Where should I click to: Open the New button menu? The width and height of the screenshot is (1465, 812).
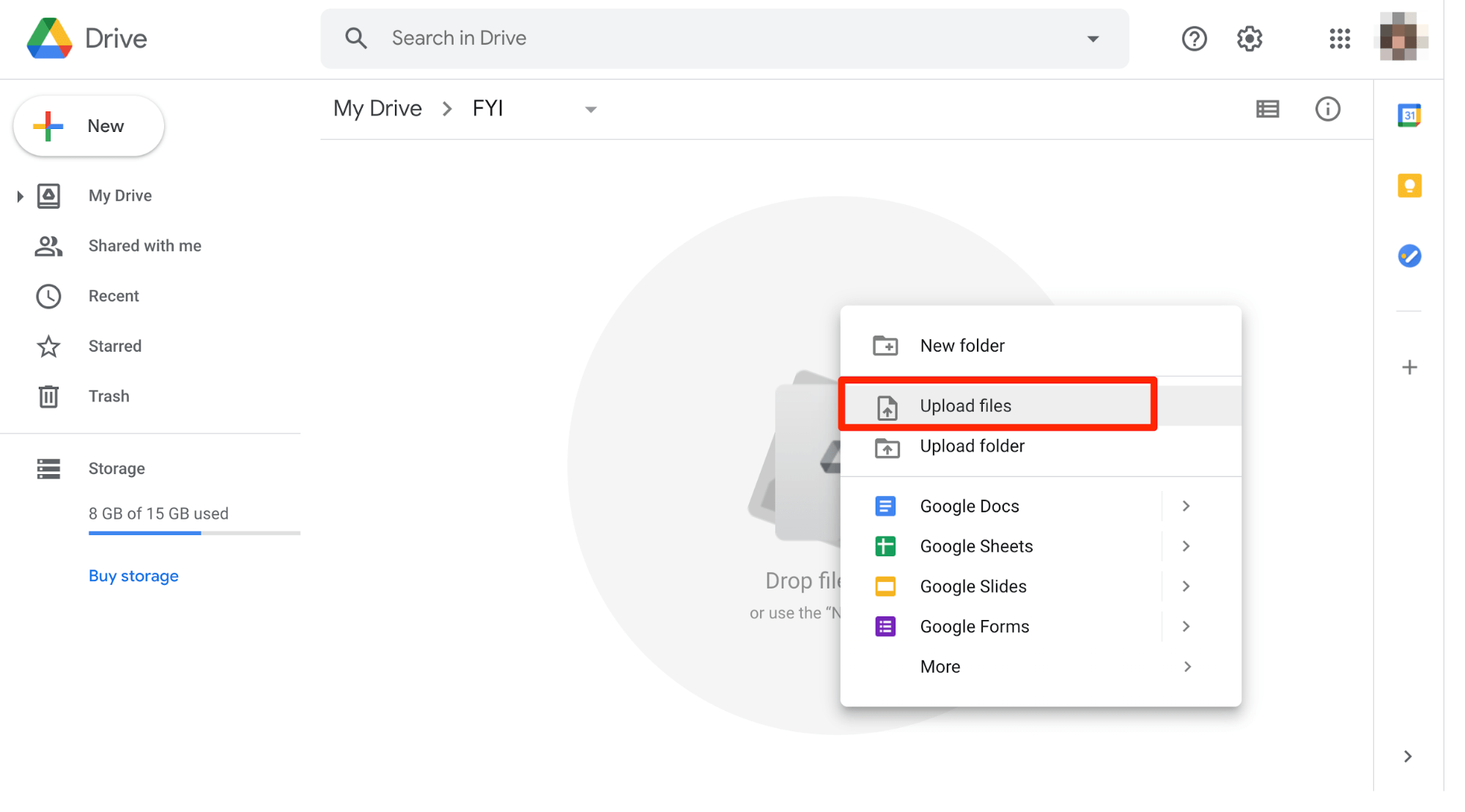pyautogui.click(x=88, y=126)
